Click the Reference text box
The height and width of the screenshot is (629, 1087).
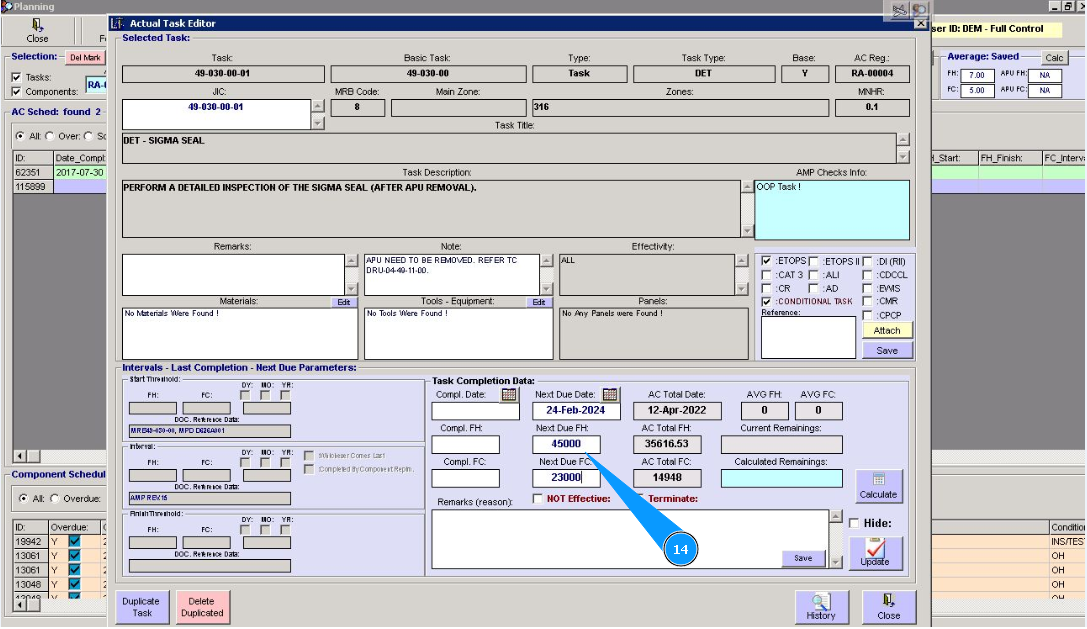click(808, 338)
